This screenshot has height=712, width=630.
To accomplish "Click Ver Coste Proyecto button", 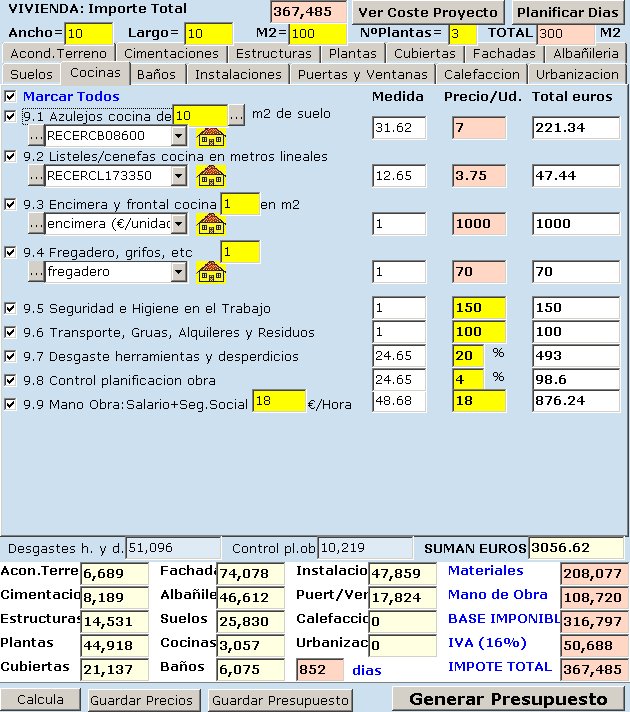I will point(428,12).
